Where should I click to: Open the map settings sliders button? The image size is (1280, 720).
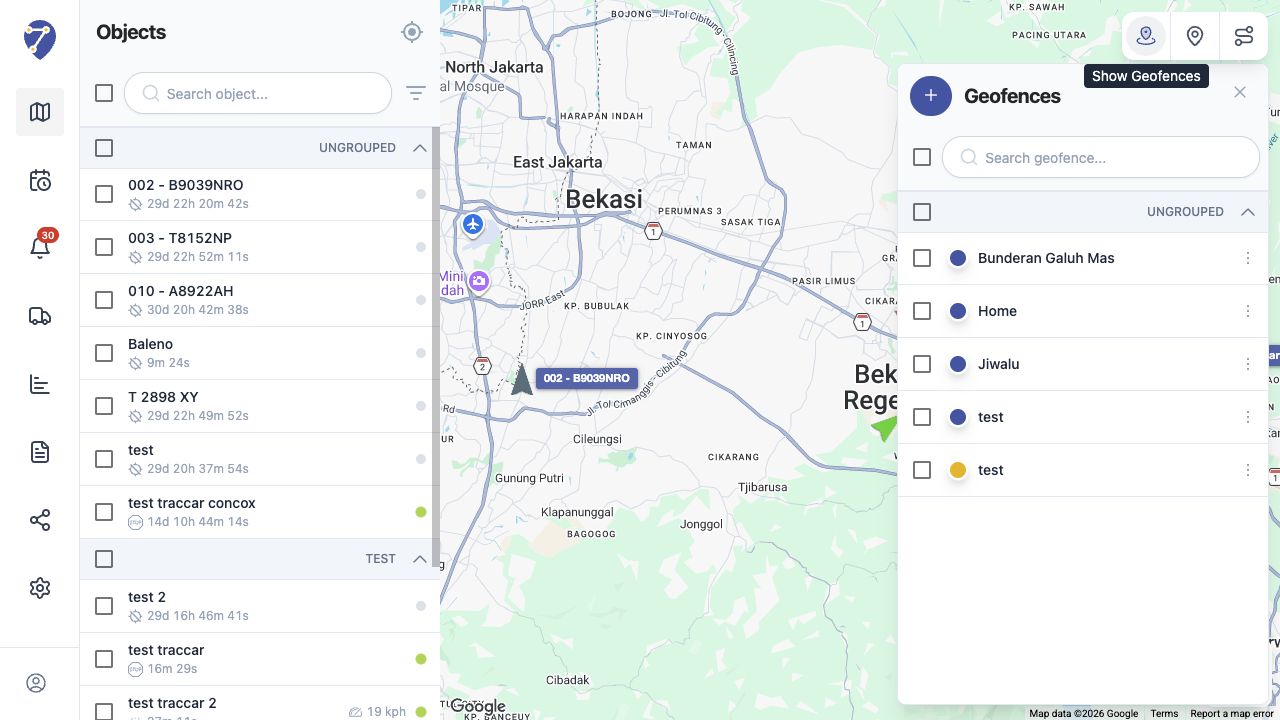pos(1244,37)
